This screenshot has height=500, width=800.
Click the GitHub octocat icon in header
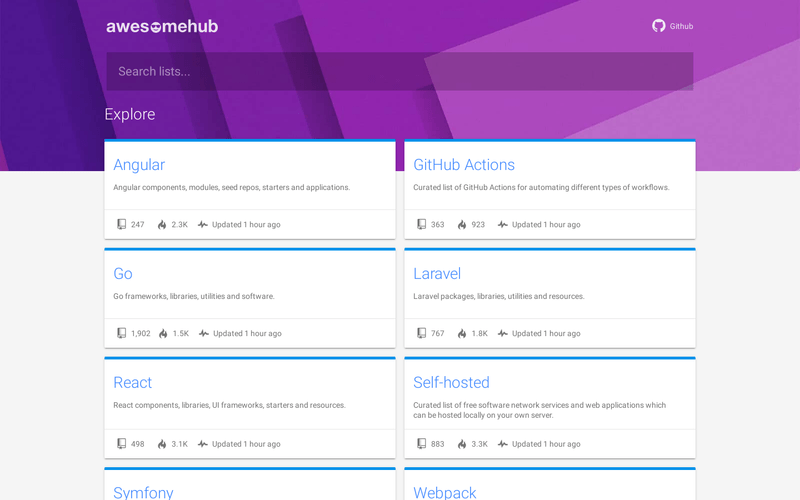659,26
